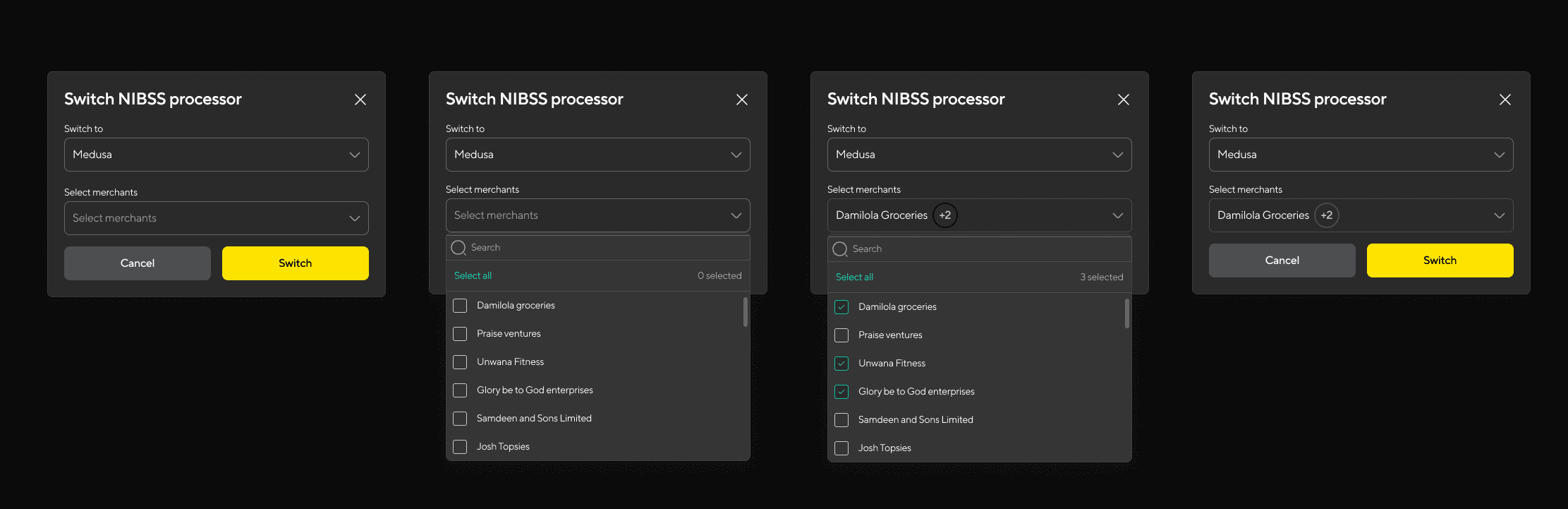Open Medusa dropdown in the 0-selected dialog
This screenshot has width=1568, height=509.
tap(598, 155)
